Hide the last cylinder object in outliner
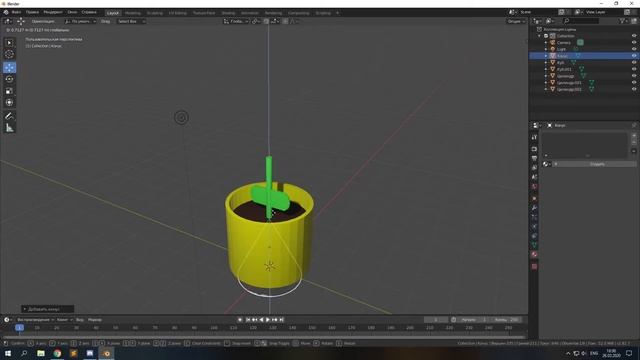The height and width of the screenshot is (360, 640). 634,89
